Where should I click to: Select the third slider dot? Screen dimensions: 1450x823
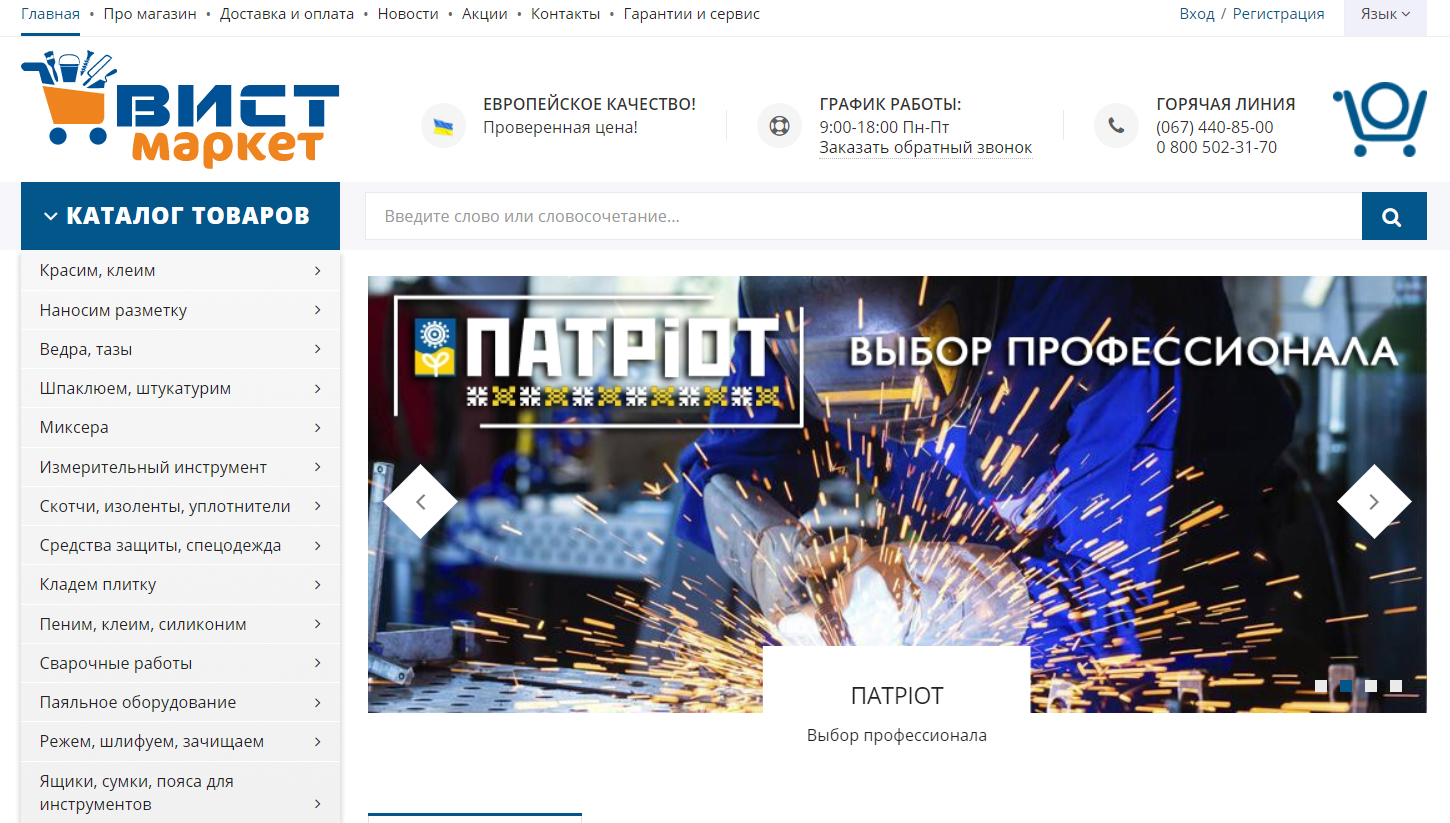1371,686
